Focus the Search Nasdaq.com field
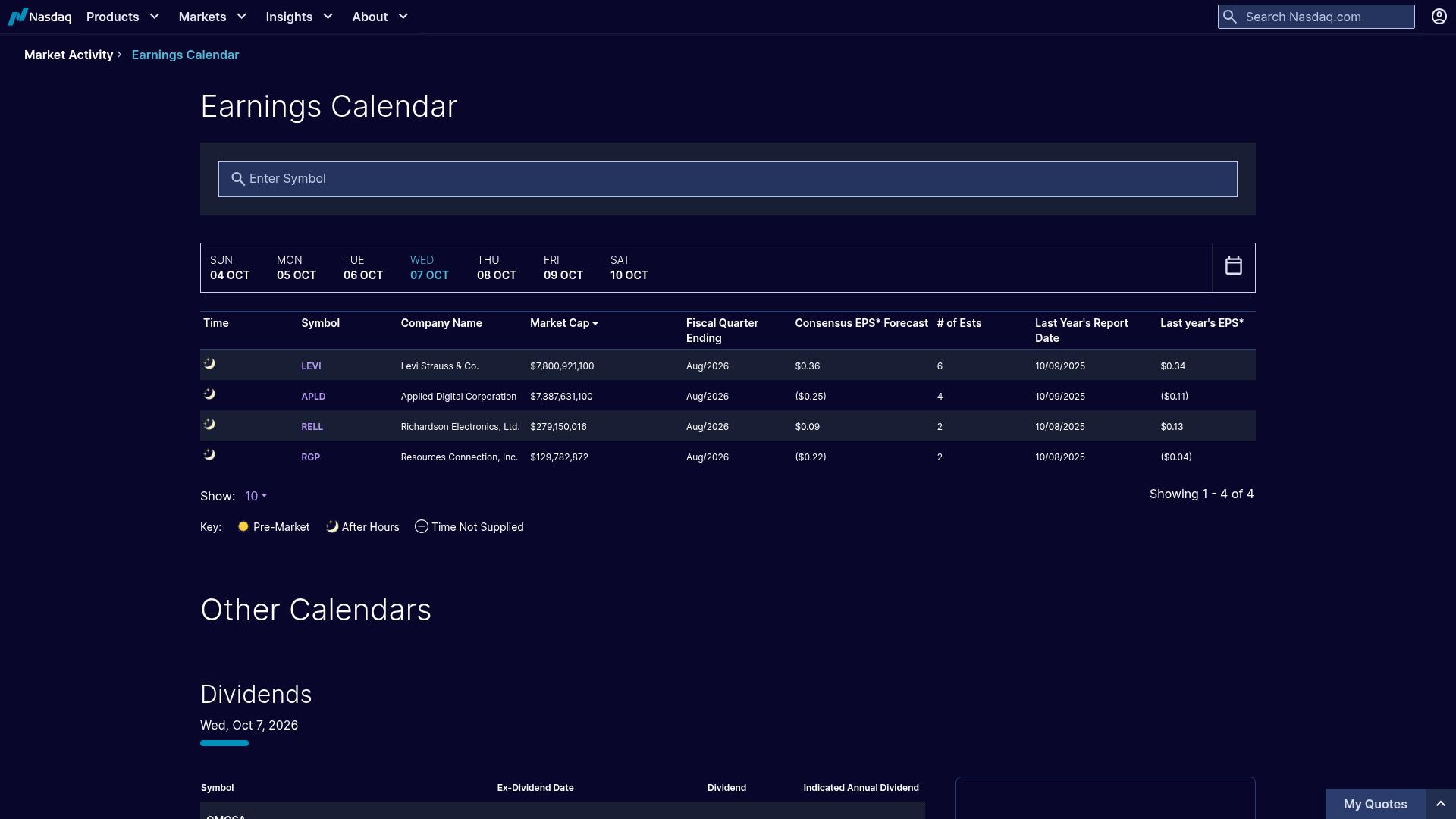Viewport: 1456px width, 819px height. coord(1316,17)
